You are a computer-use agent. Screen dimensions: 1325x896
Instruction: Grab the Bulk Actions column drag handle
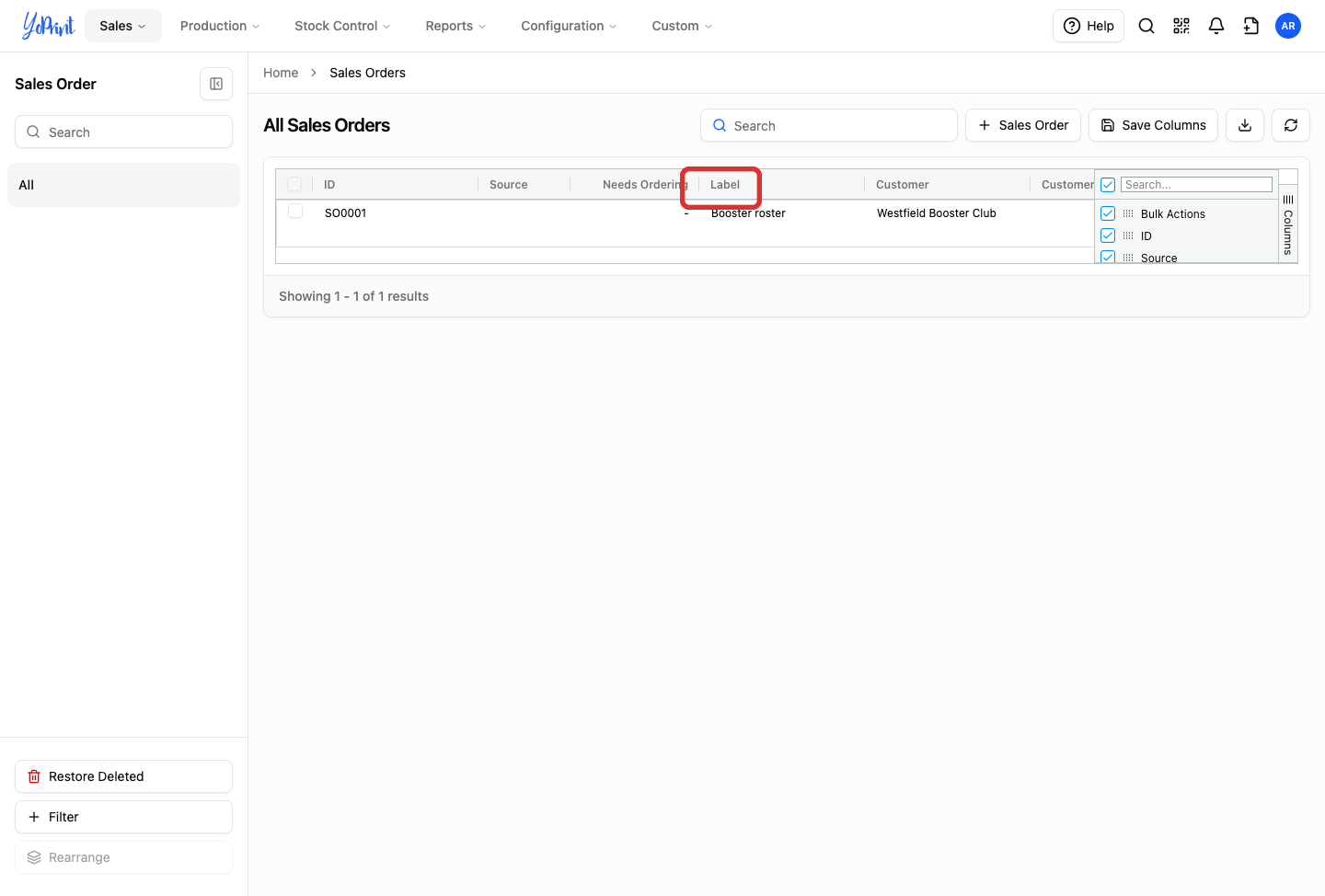(x=1128, y=213)
